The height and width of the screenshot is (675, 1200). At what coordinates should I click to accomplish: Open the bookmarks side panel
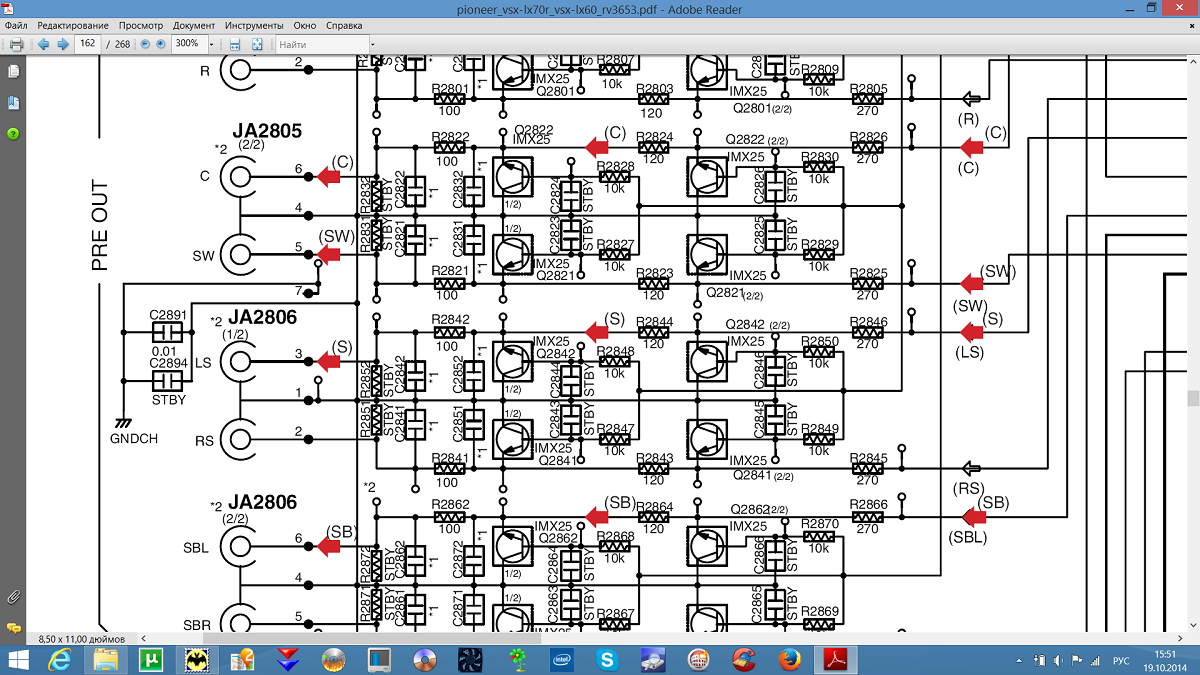coord(13,102)
